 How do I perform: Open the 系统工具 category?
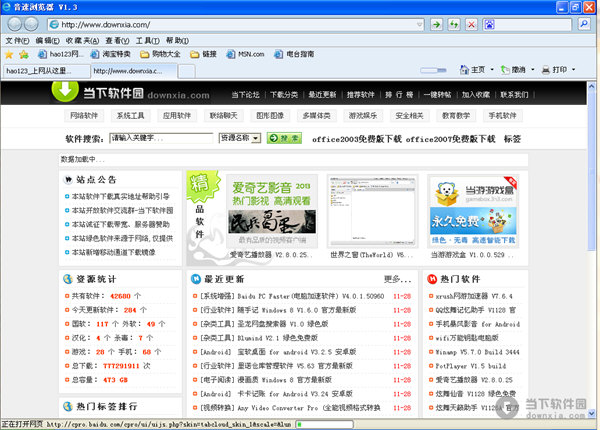[130, 116]
